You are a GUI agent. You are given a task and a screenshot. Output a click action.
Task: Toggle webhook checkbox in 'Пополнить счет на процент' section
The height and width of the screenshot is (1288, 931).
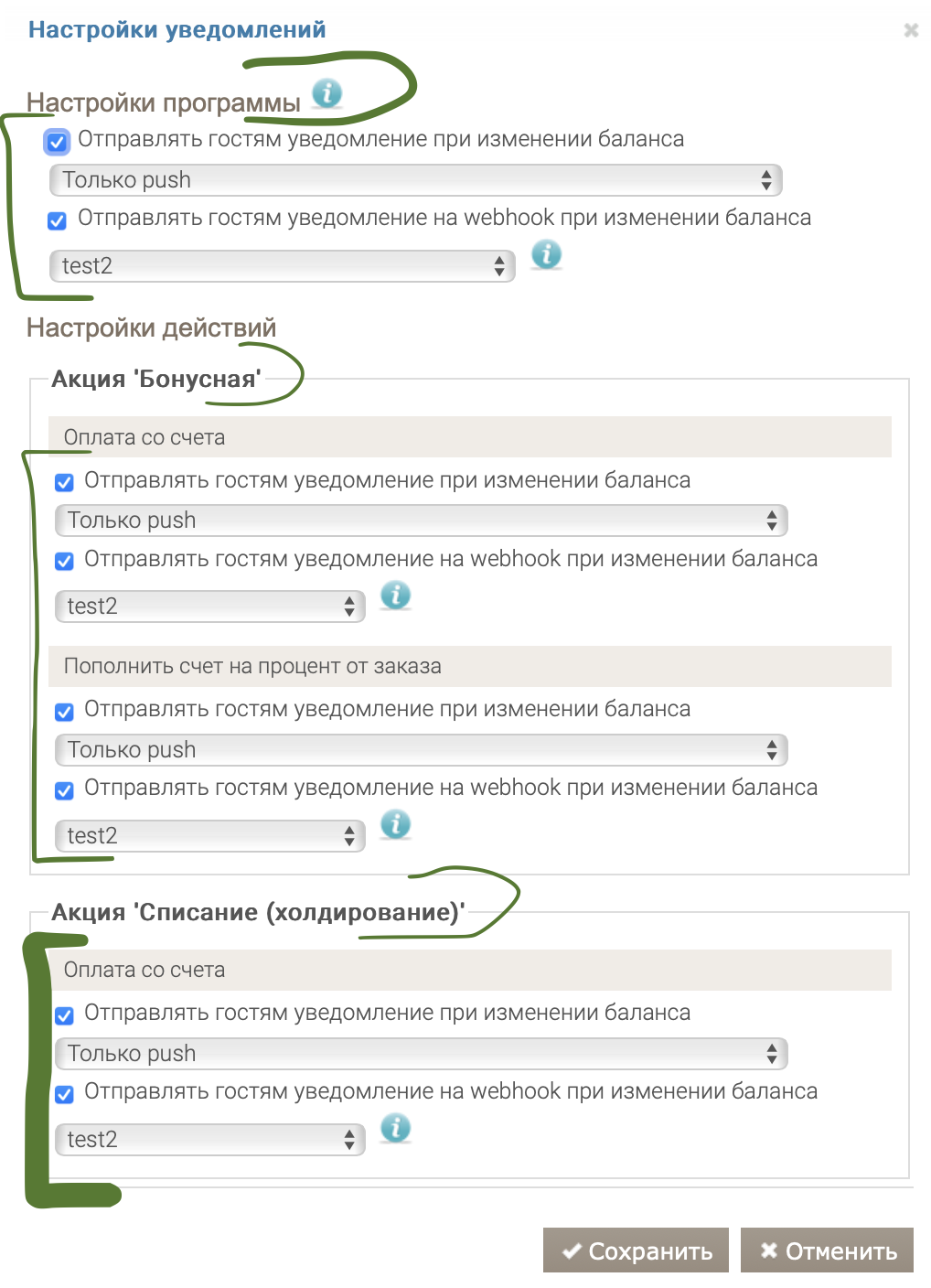coord(64,790)
